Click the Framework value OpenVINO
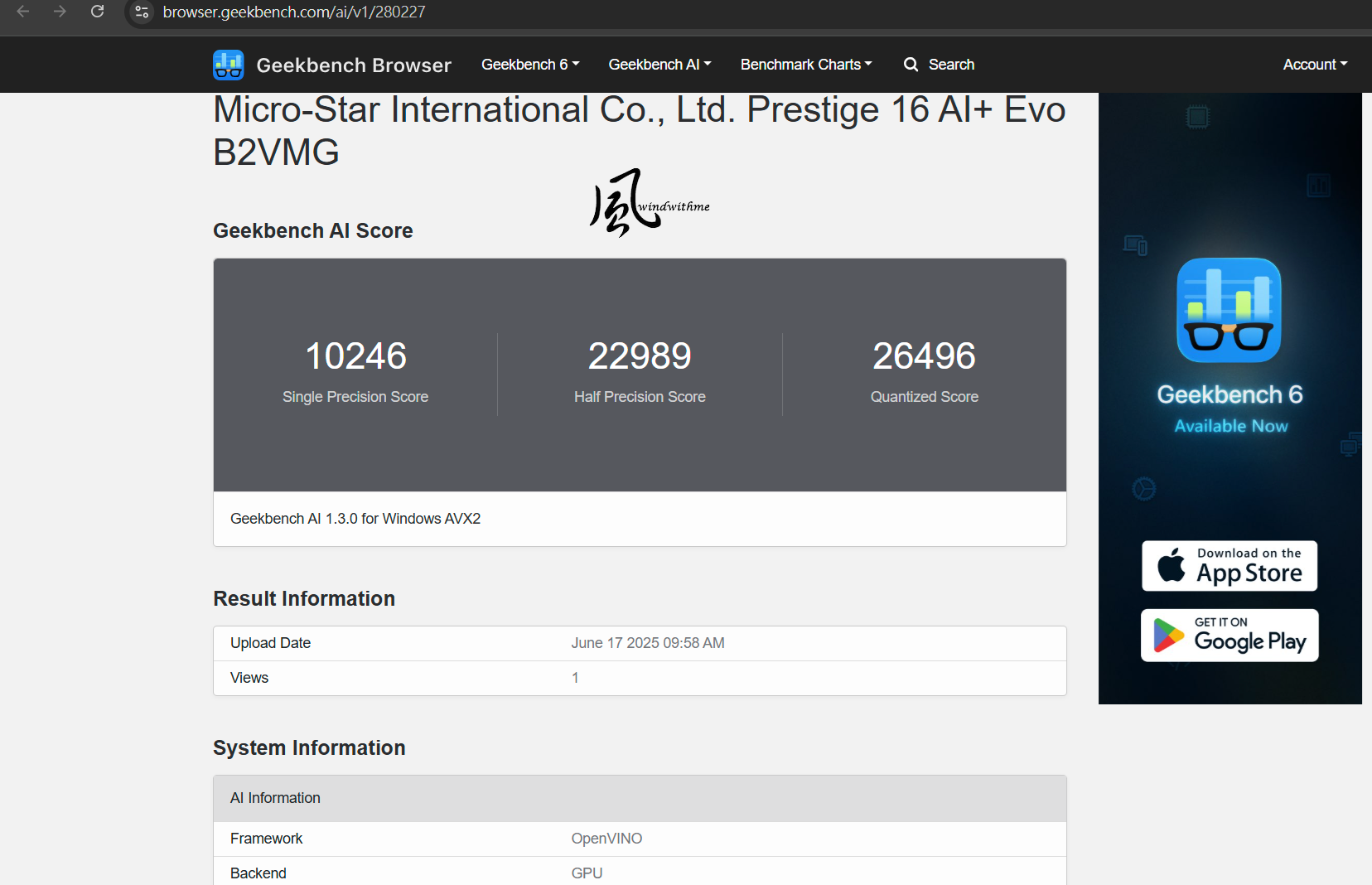The width and height of the screenshot is (1372, 885). click(606, 839)
